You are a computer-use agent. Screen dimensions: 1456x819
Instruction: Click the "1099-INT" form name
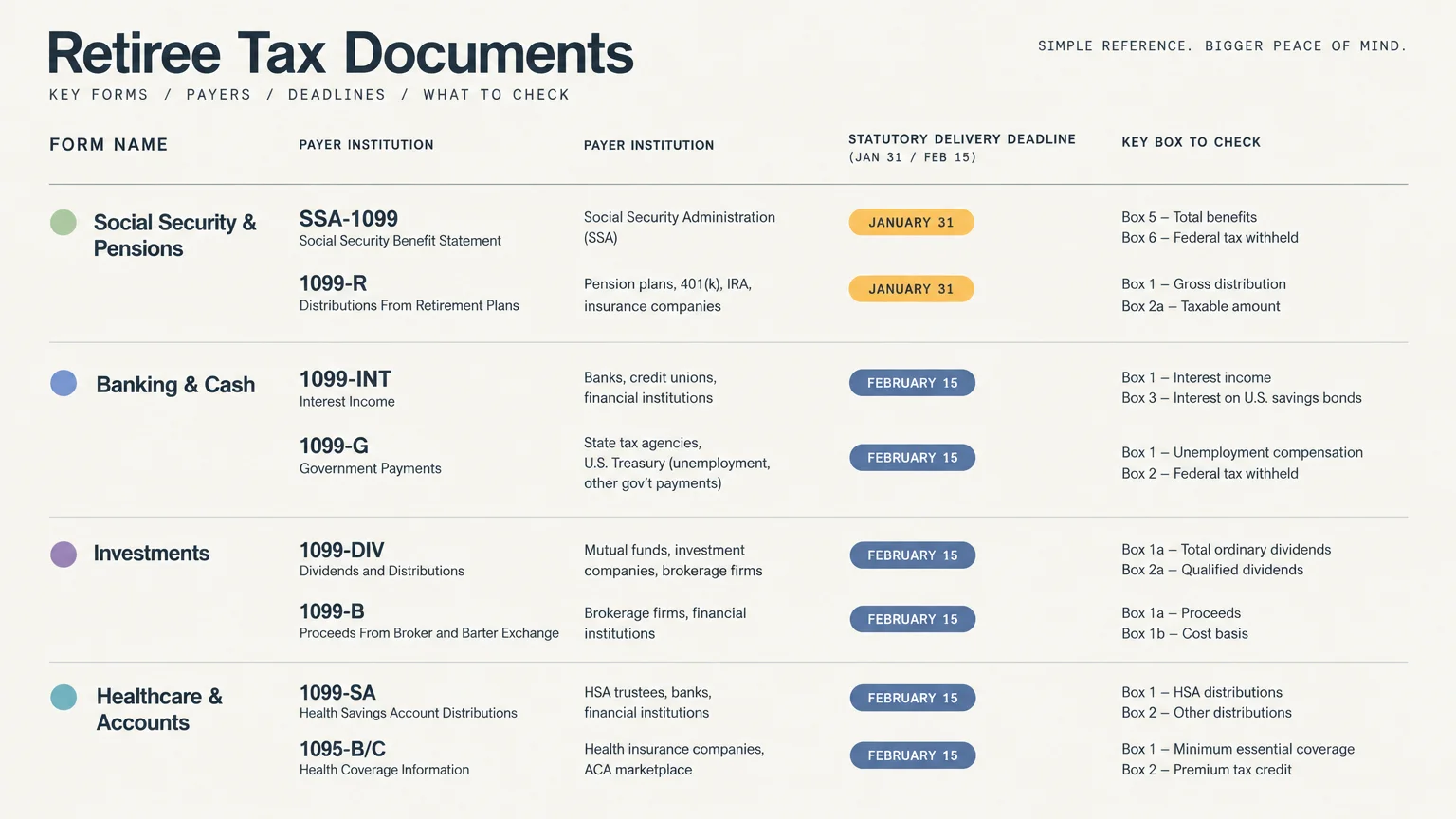[x=345, y=379]
